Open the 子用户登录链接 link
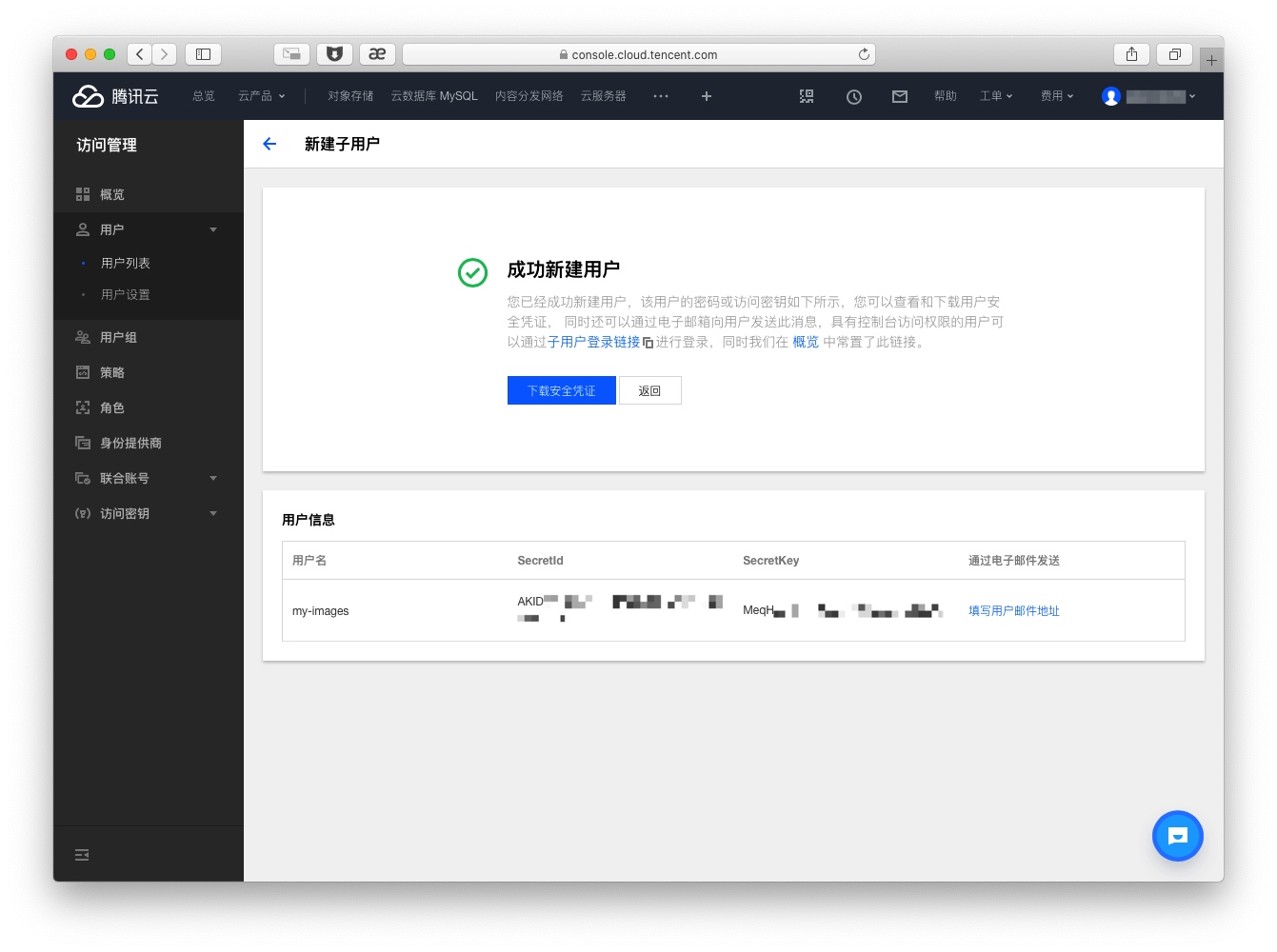 tap(593, 342)
